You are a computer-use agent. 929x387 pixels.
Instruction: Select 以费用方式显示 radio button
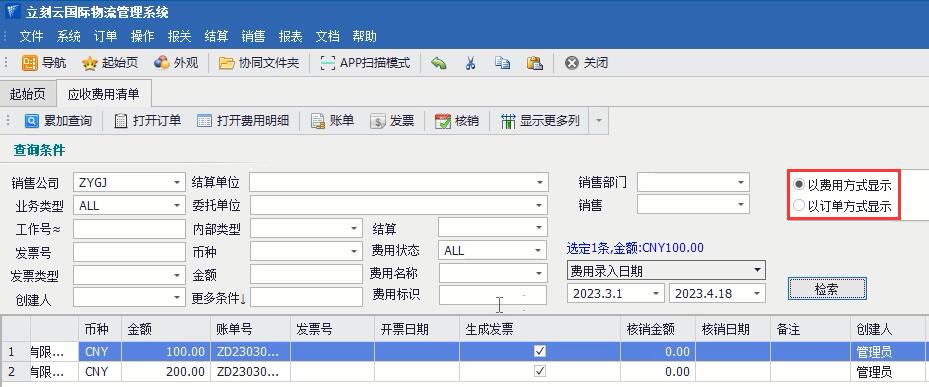click(x=799, y=185)
